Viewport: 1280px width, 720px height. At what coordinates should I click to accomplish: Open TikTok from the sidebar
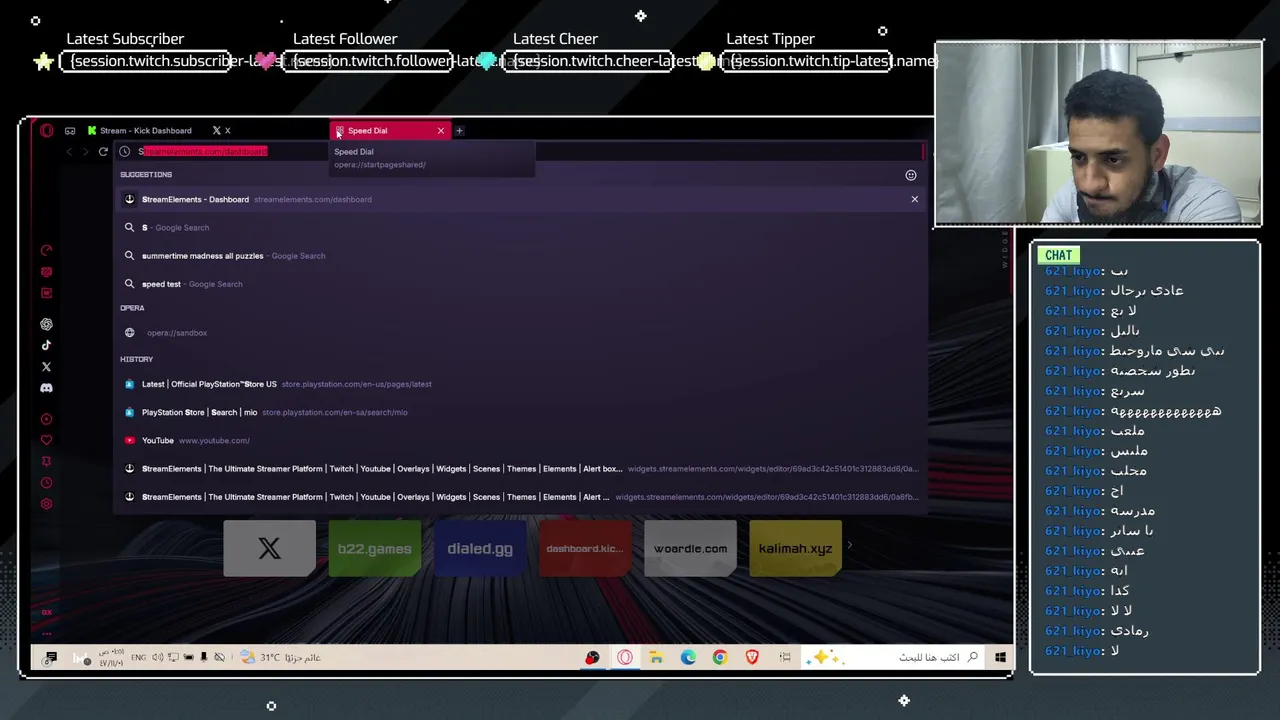pyautogui.click(x=46, y=345)
